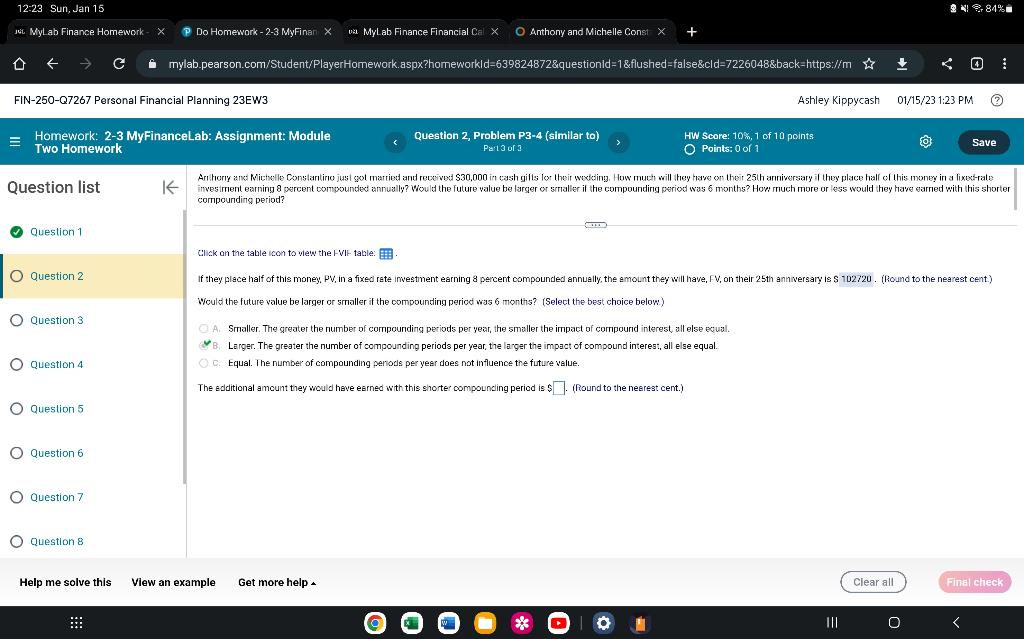Click the Save button
The image size is (1024, 639).
(x=984, y=142)
